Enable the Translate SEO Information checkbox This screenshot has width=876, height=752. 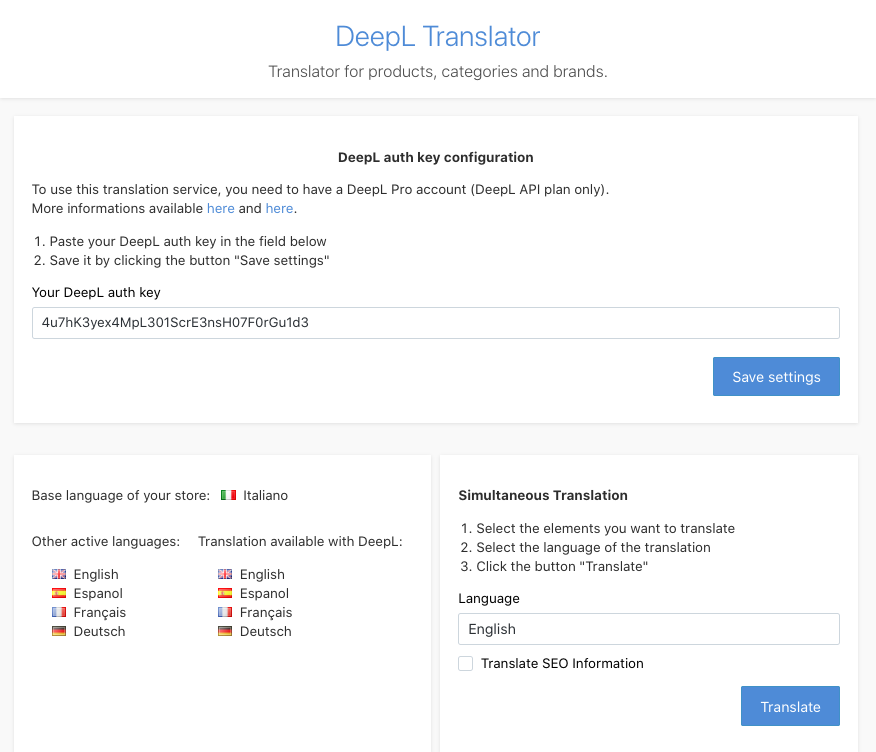point(465,663)
